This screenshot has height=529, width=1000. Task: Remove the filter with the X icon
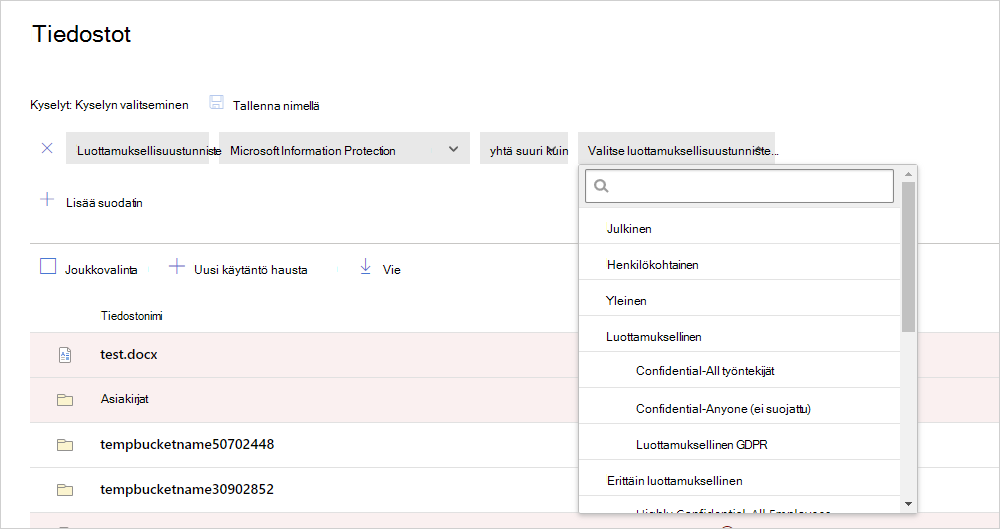tap(47, 148)
